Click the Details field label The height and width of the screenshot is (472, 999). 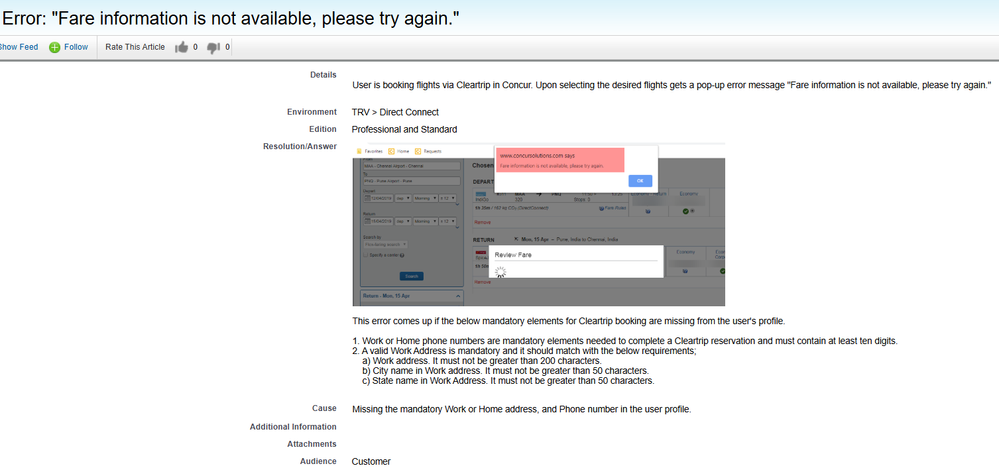tap(323, 75)
